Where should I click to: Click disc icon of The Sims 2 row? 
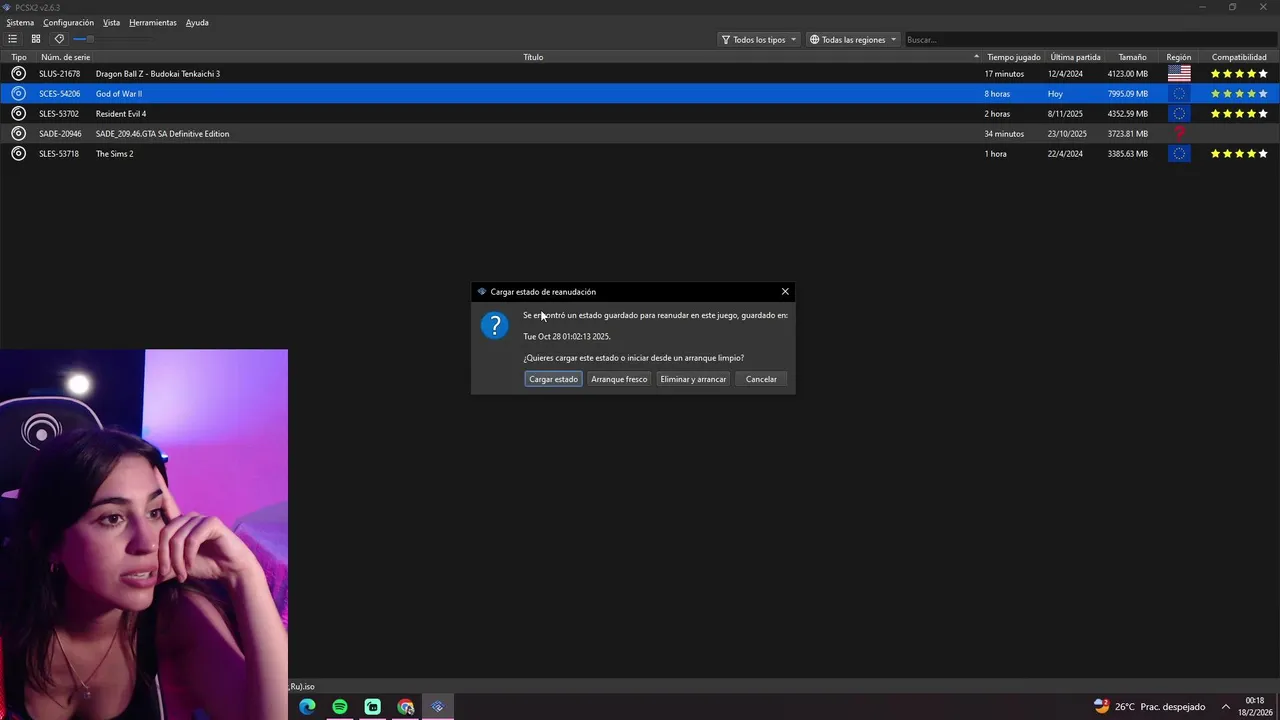pyautogui.click(x=18, y=154)
